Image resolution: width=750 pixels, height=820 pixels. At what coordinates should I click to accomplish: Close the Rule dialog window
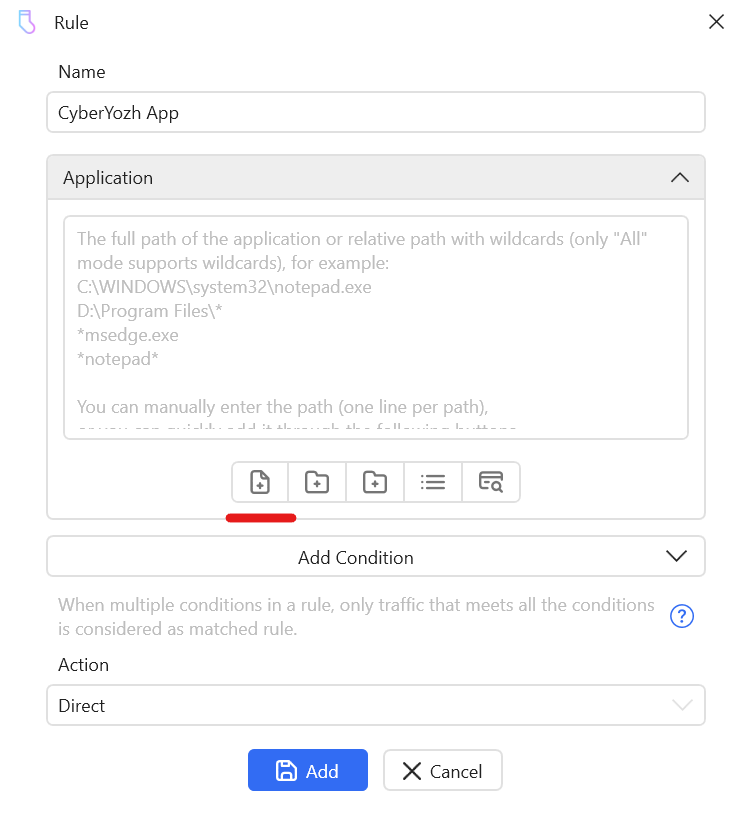(x=716, y=22)
